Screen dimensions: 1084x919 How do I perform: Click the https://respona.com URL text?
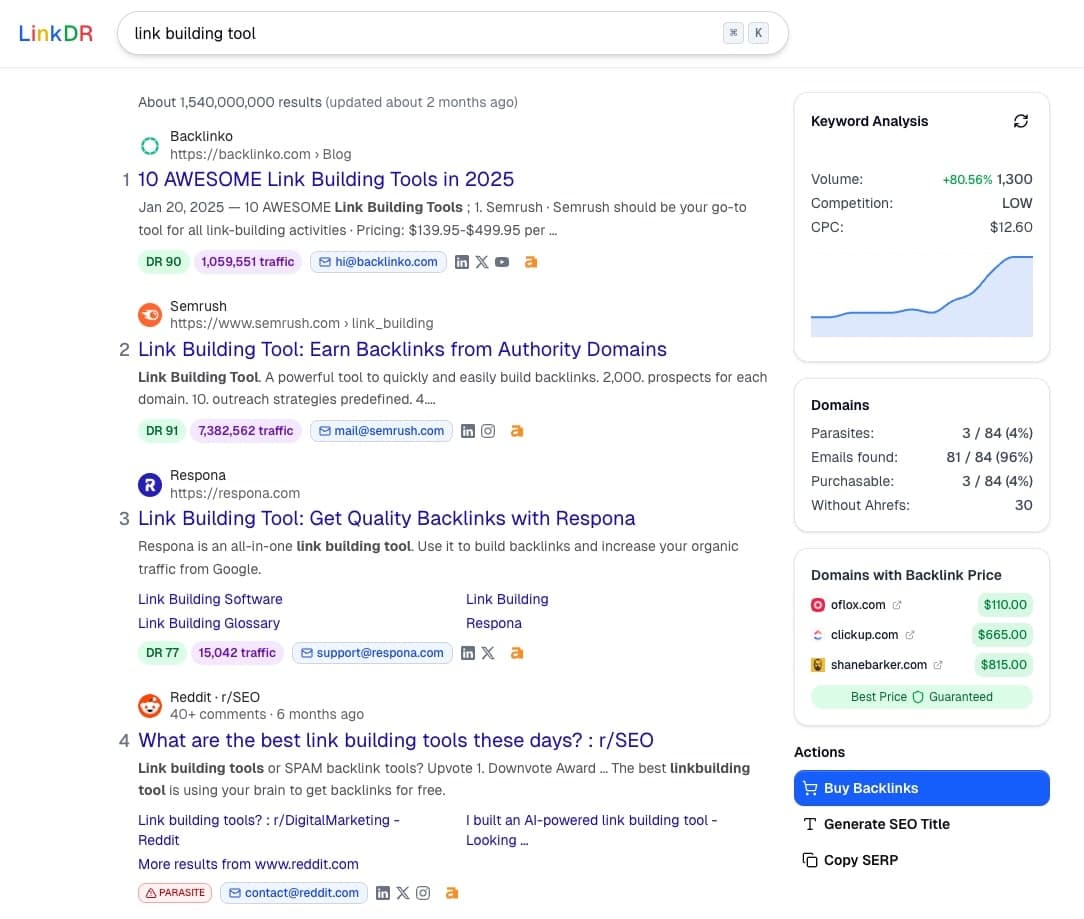(235, 493)
